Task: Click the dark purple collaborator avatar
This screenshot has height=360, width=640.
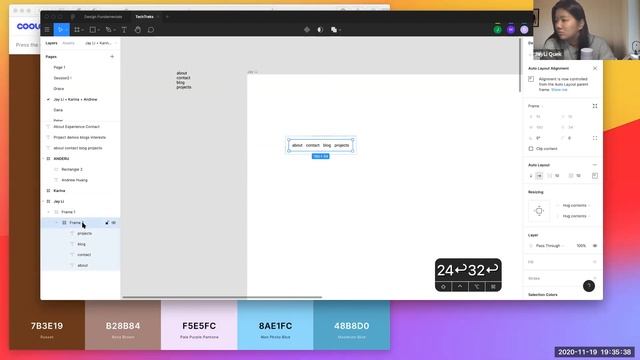Action: tap(511, 29)
